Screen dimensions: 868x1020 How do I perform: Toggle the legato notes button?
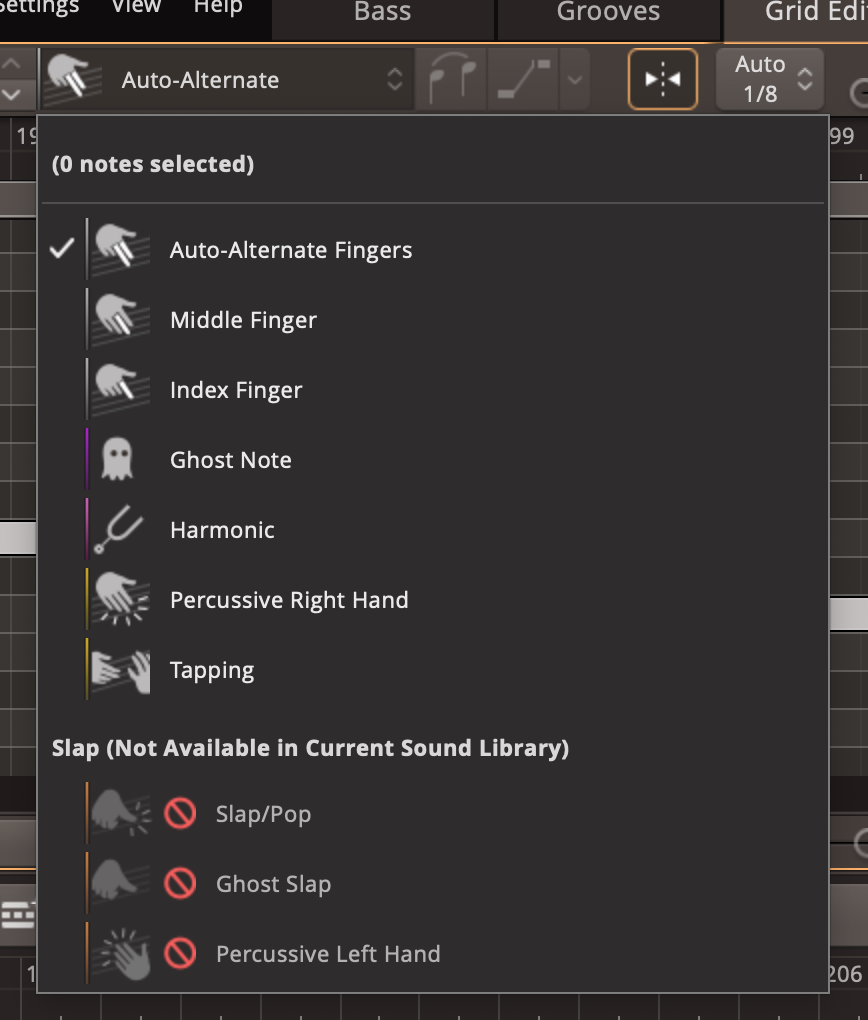click(450, 79)
